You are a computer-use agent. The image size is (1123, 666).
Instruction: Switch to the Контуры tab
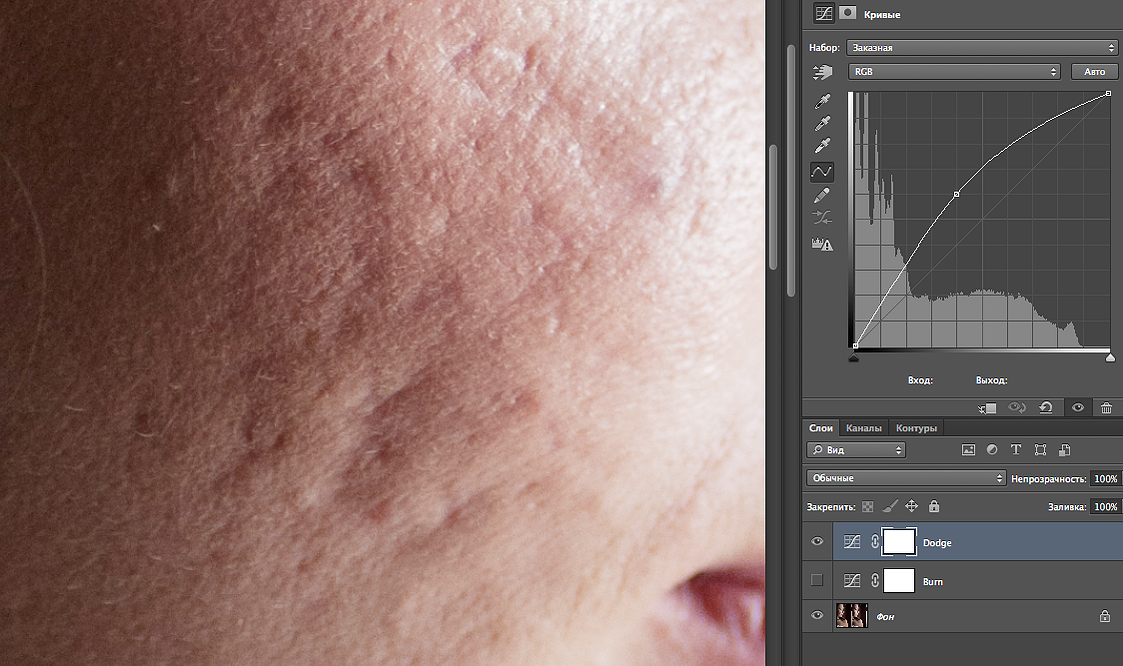point(916,428)
